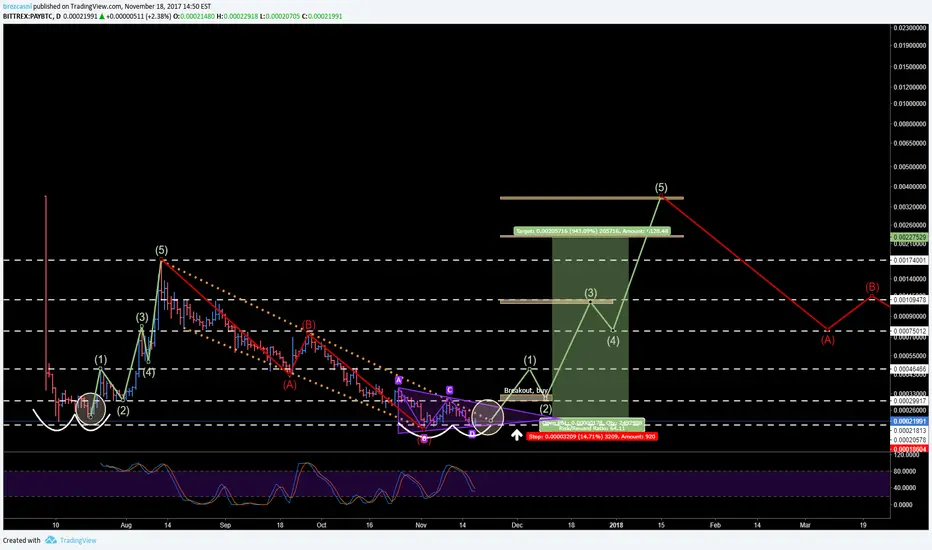Click the projected (5) wave label at top
The width and height of the screenshot is (932, 550).
click(x=661, y=187)
